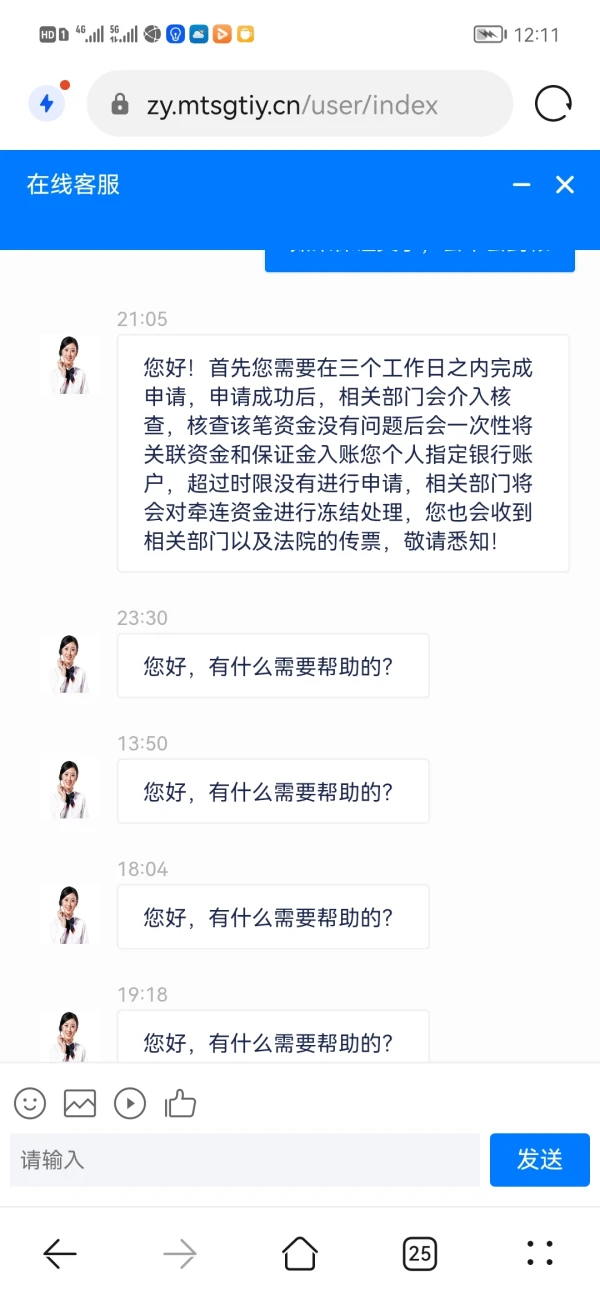
Task: Open the browser menu via the dots icon
Action: (539, 1253)
